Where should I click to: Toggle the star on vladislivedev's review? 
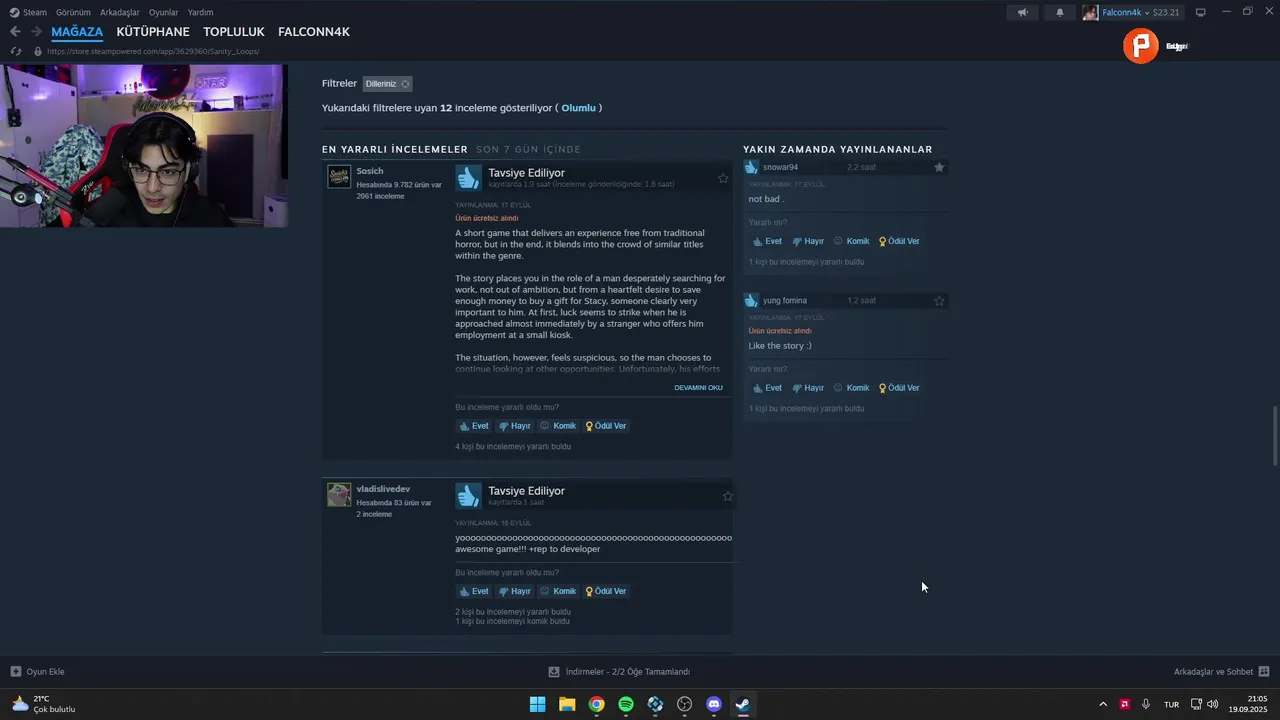(727, 496)
